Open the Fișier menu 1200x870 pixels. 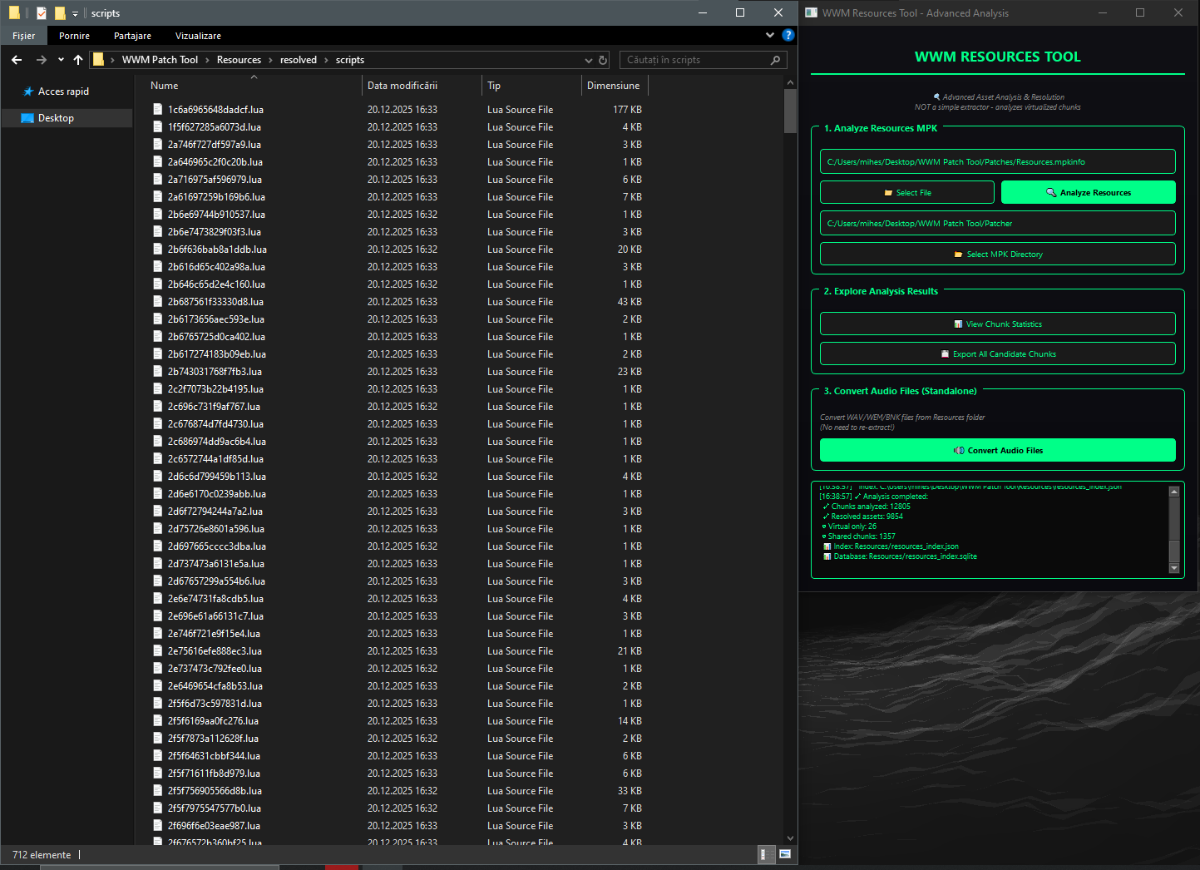point(23,35)
